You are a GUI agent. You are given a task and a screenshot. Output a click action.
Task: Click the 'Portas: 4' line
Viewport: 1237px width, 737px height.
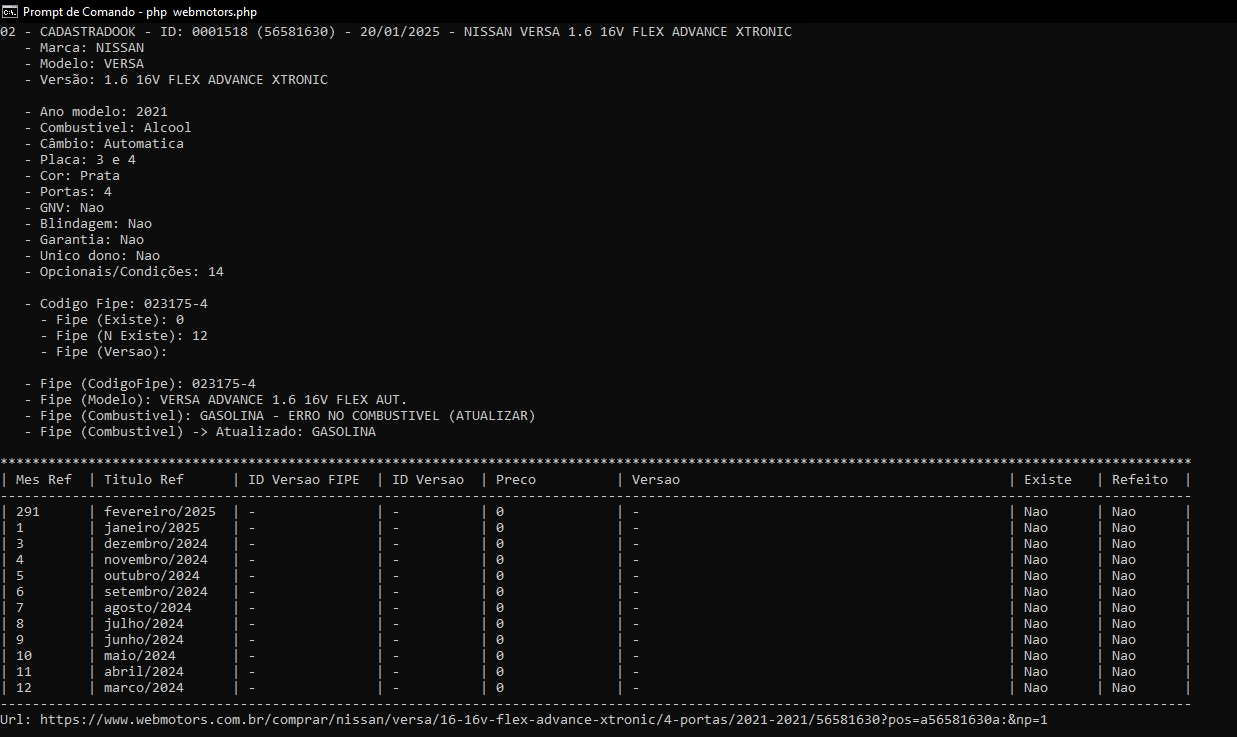[68, 192]
